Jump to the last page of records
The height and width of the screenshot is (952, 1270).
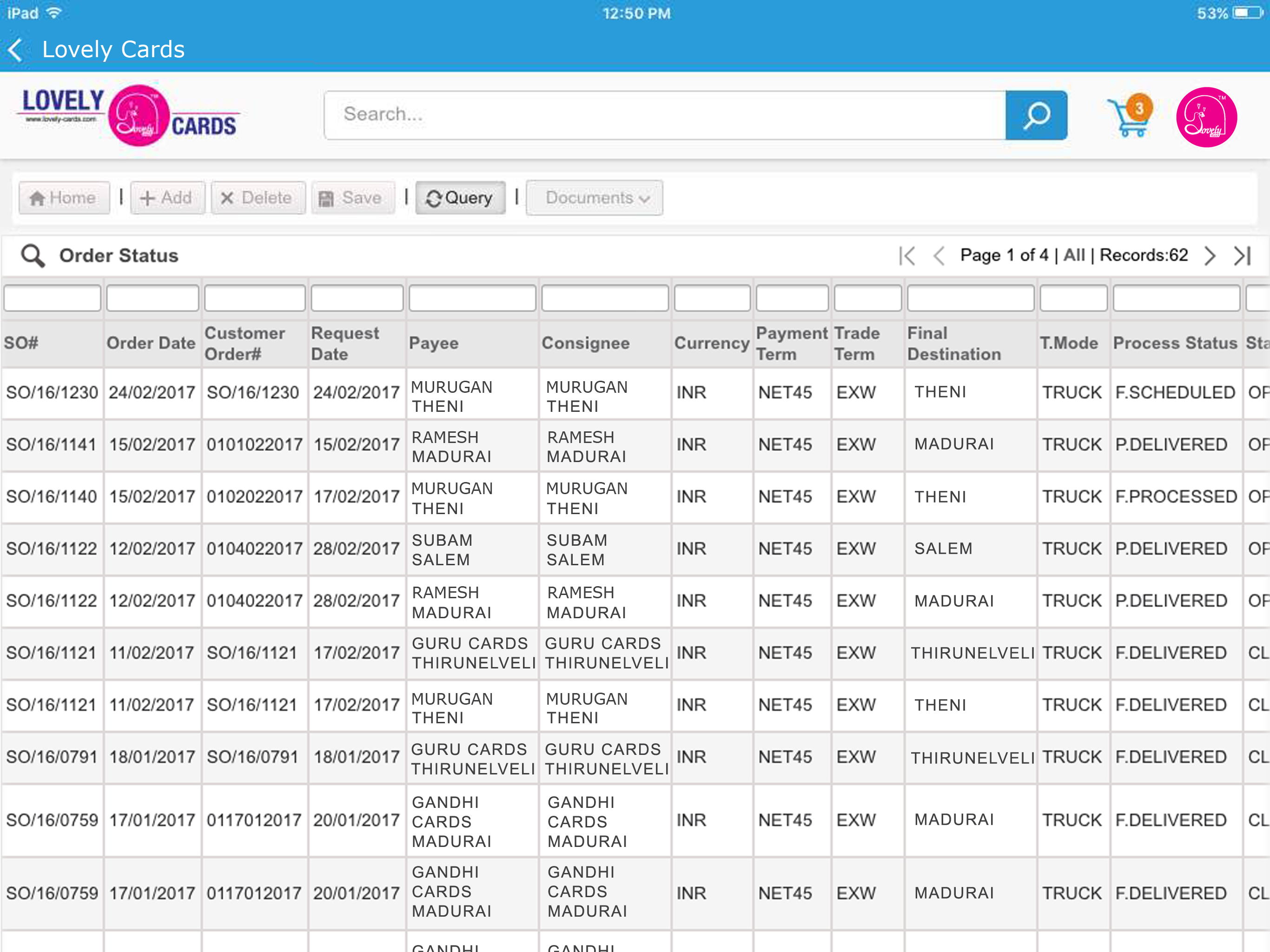click(1242, 256)
